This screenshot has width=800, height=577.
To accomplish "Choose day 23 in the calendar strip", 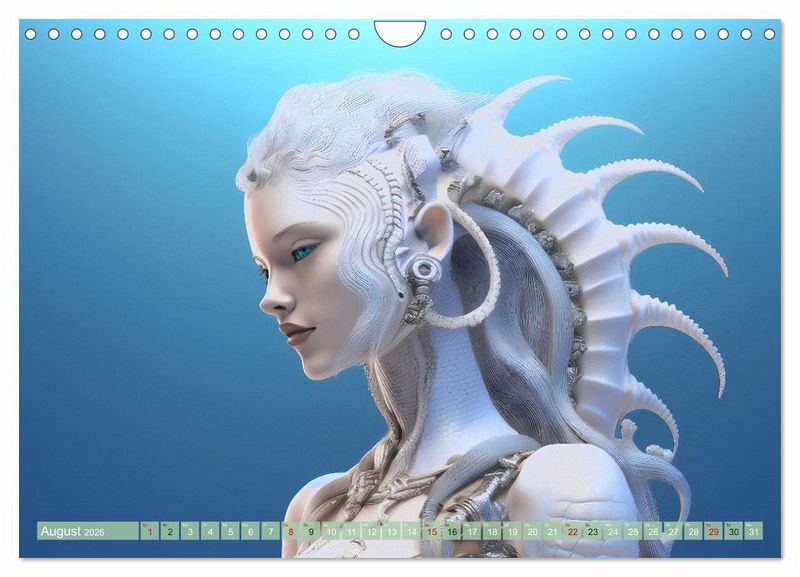I will coord(593,532).
